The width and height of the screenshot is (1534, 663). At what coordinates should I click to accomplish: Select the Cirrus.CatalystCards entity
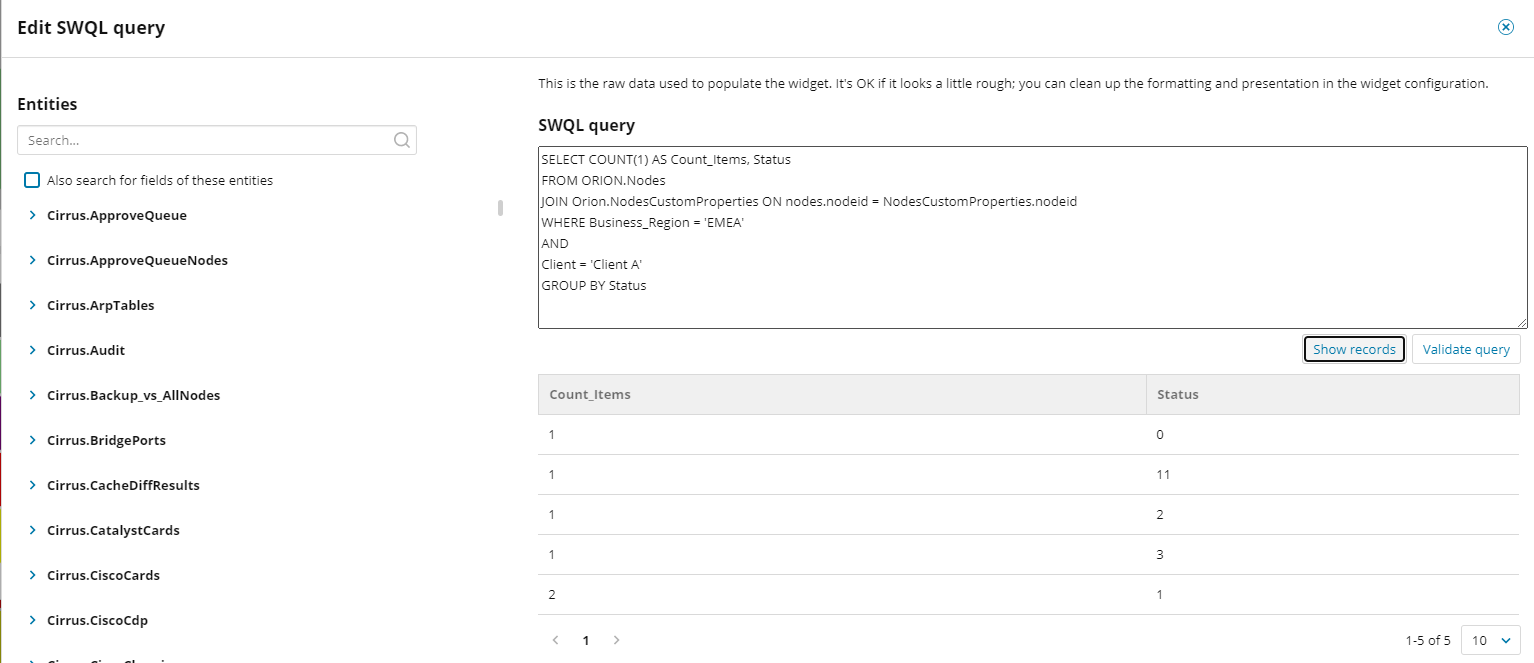113,530
